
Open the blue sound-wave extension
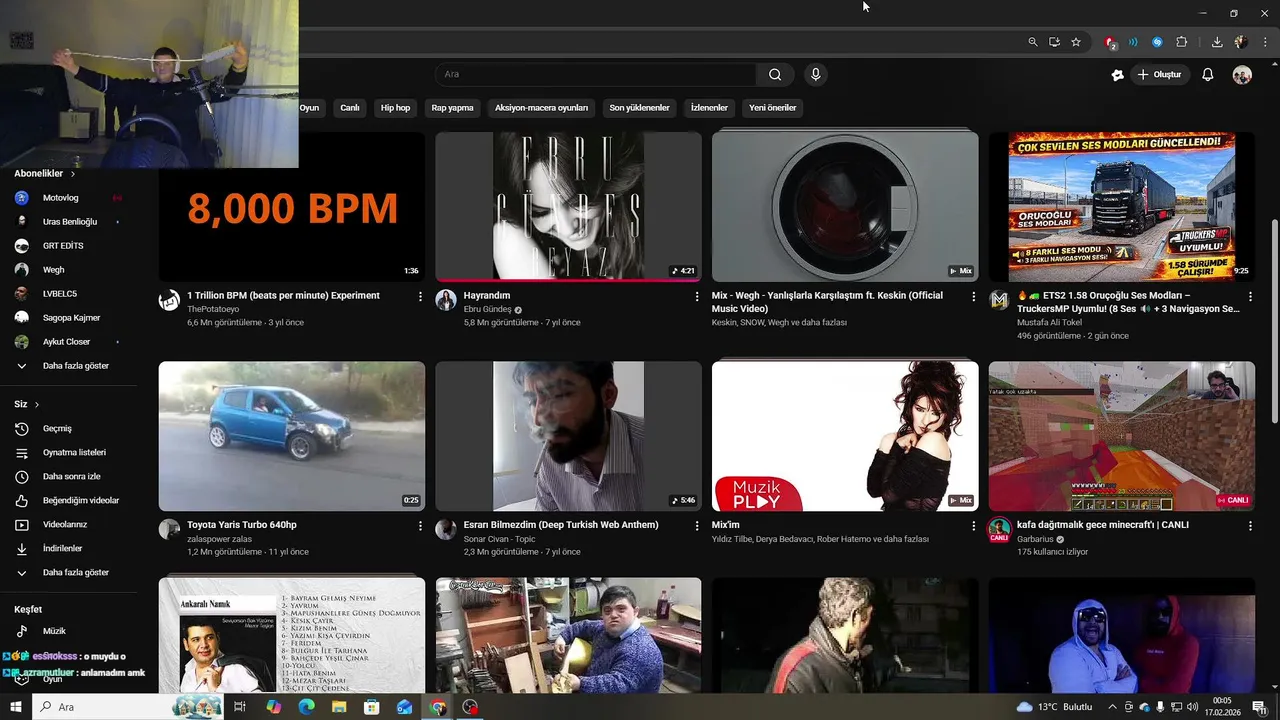pyautogui.click(x=1133, y=42)
